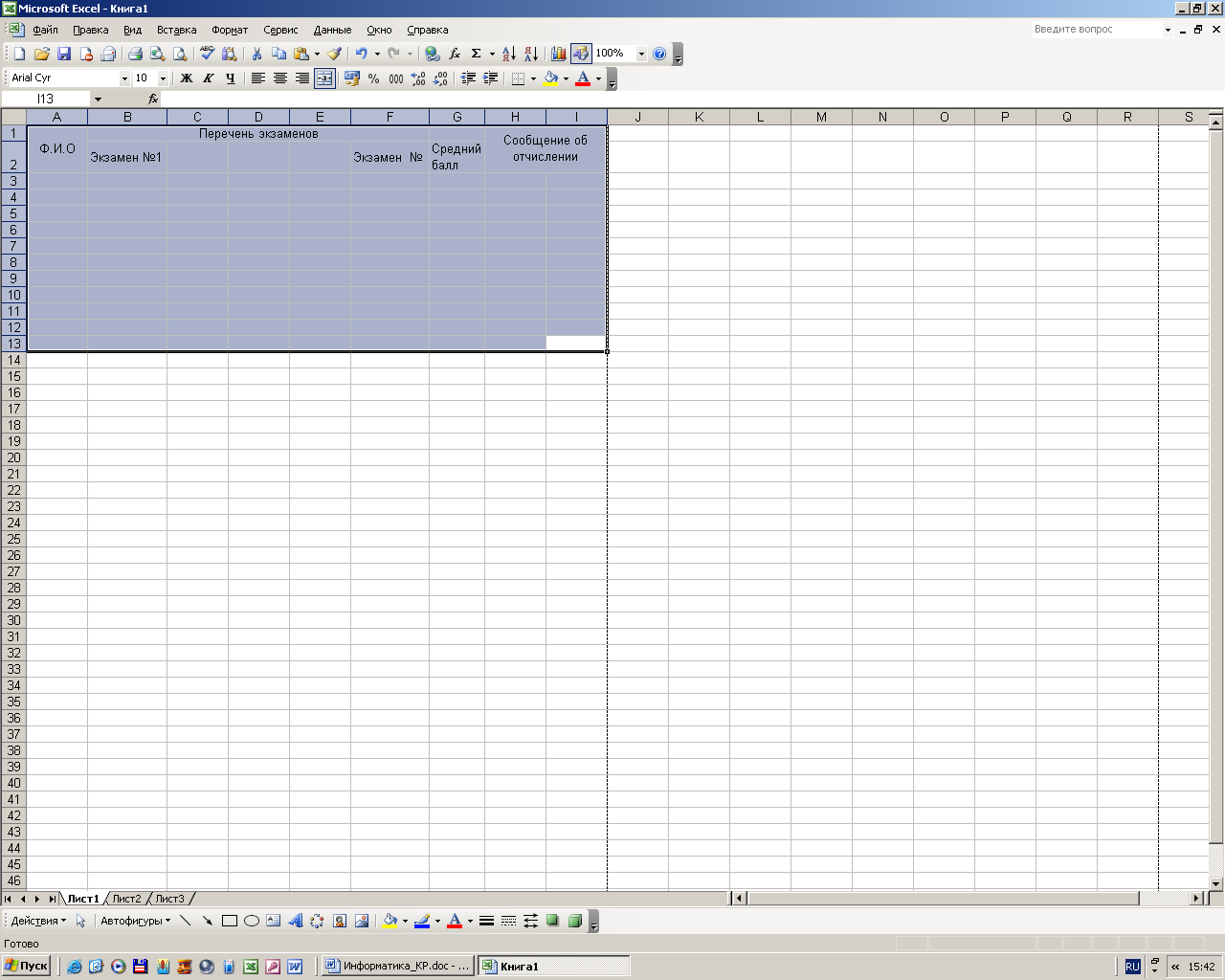Align cell text to the right

click(x=301, y=78)
